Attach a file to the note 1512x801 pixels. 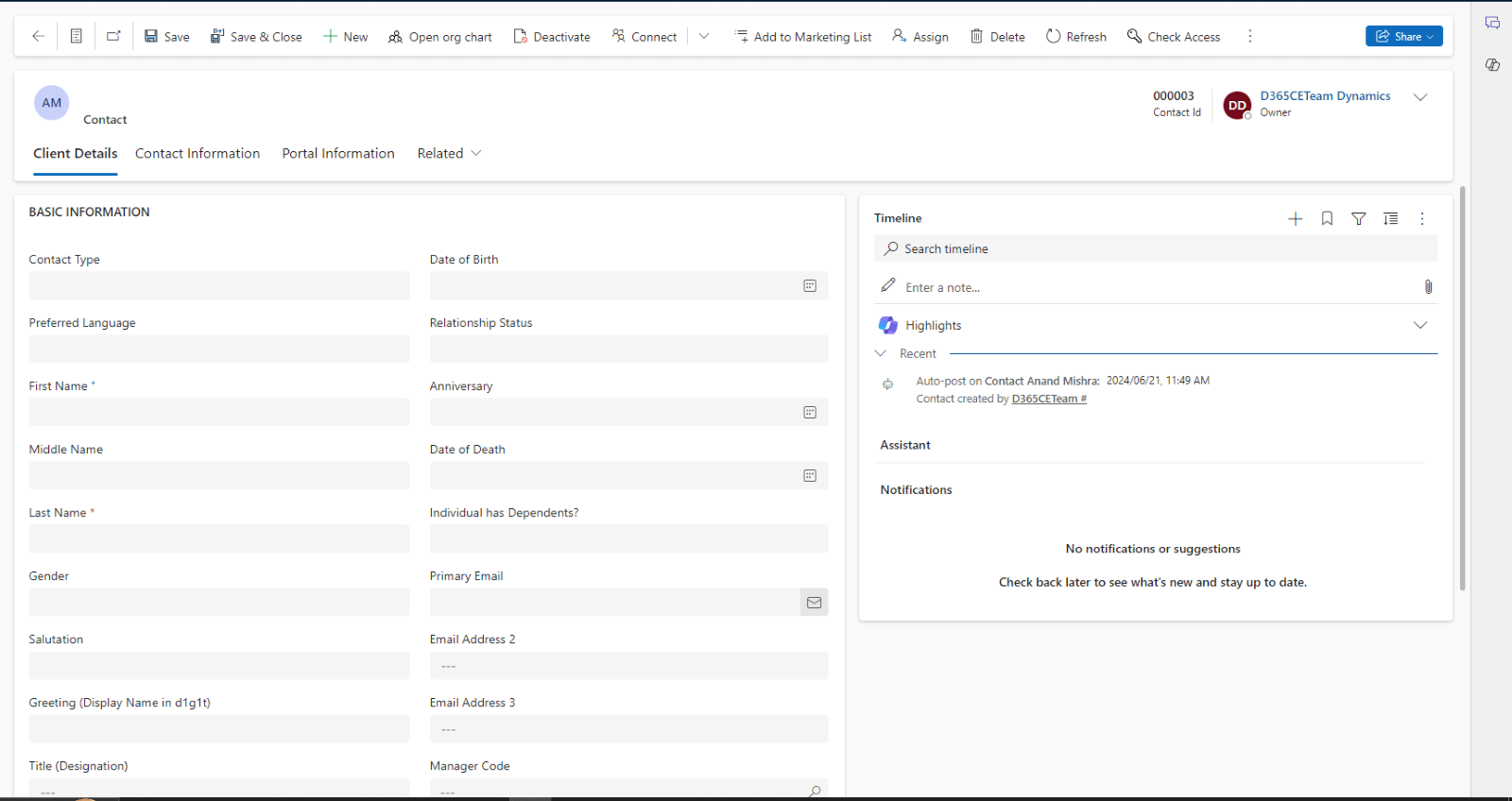[1428, 287]
